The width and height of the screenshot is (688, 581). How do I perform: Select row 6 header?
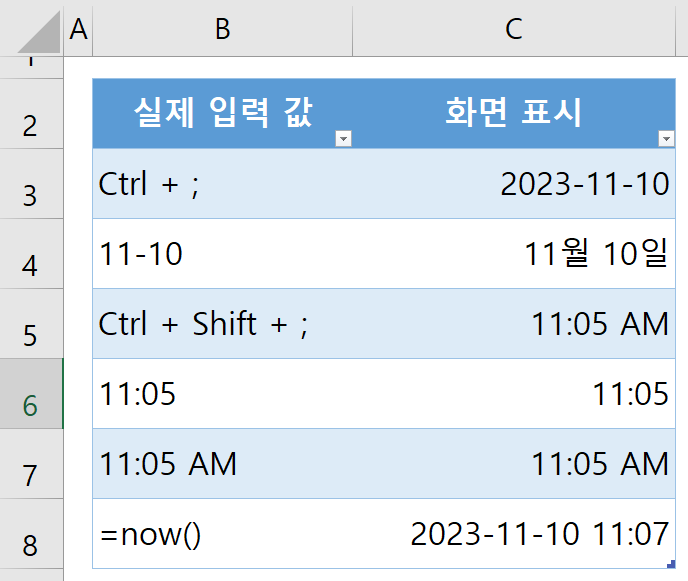[30, 405]
